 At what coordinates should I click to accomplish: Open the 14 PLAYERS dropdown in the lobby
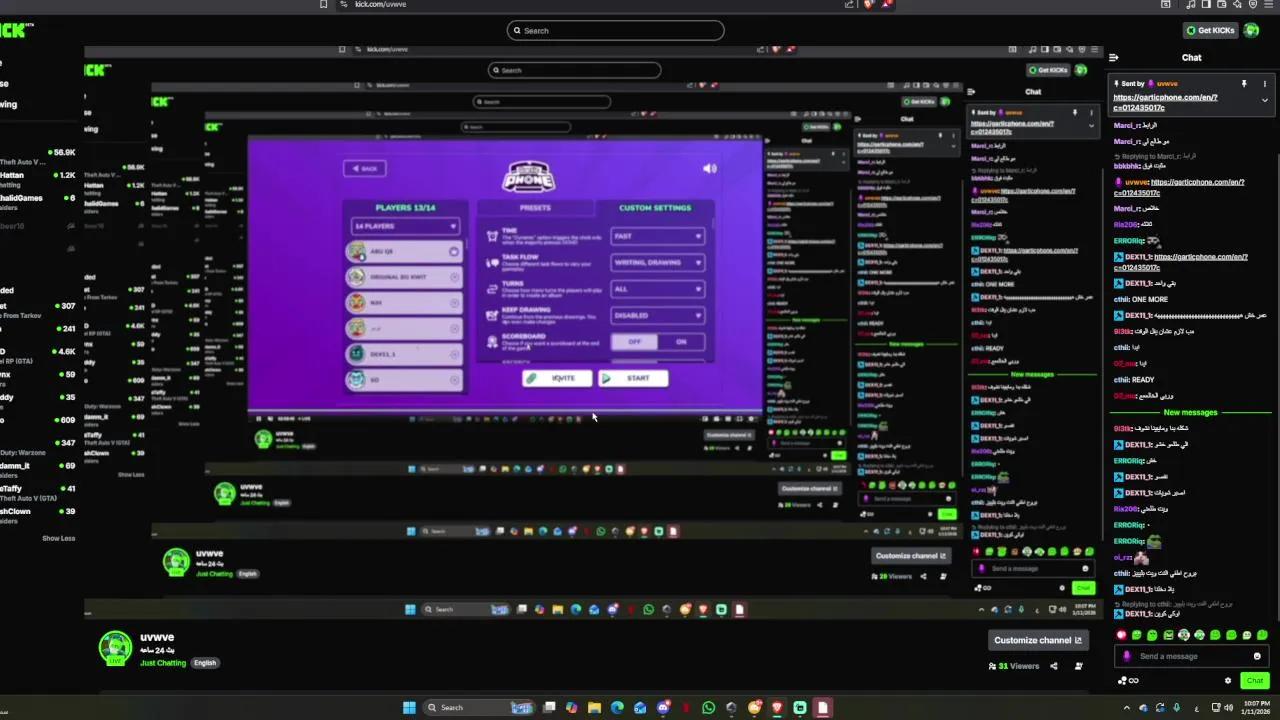coord(405,226)
